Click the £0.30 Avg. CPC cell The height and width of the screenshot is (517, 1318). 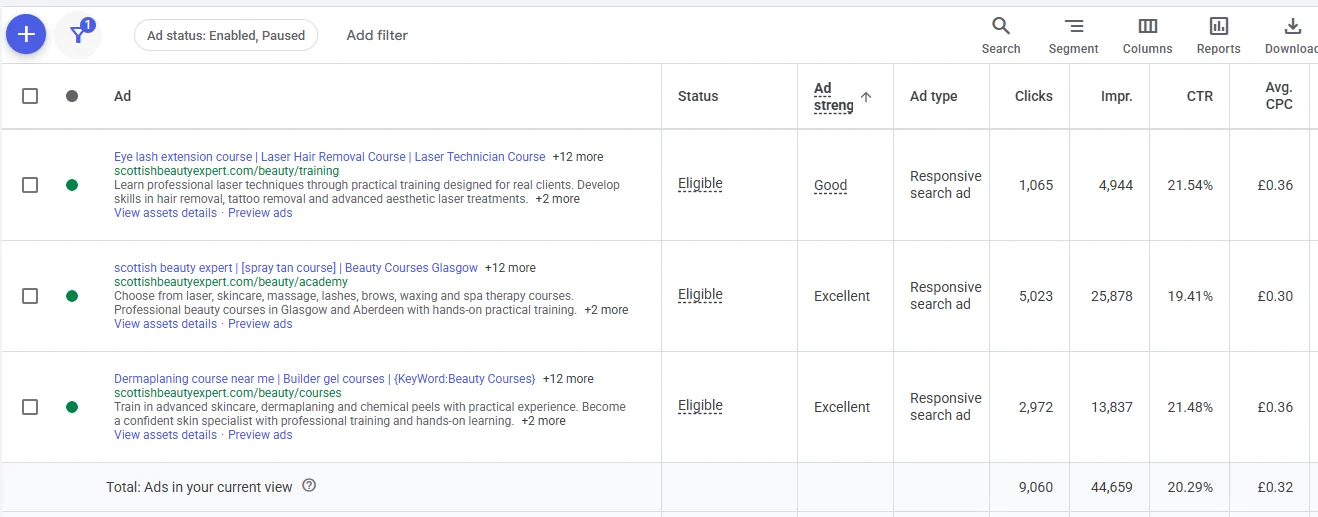pos(1276,296)
